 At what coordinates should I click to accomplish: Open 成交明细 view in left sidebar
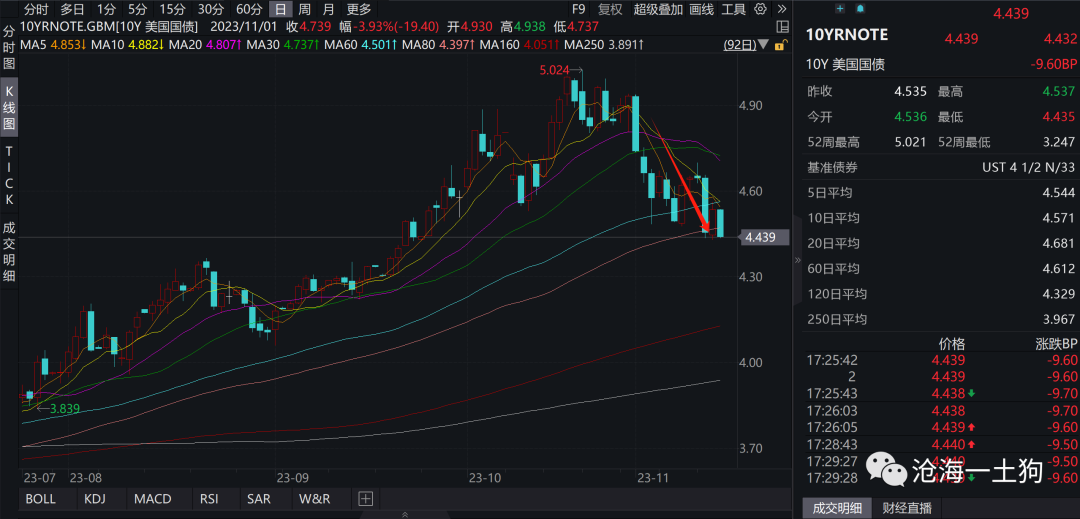pyautogui.click(x=9, y=252)
